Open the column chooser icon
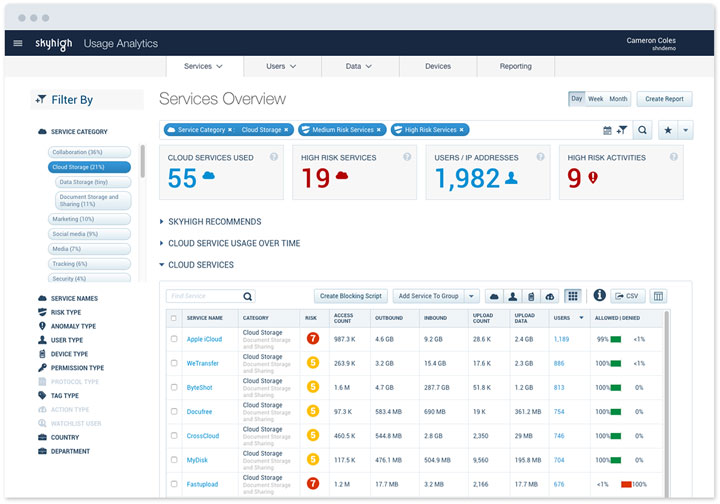The width and height of the screenshot is (720, 504). pyautogui.click(x=658, y=297)
